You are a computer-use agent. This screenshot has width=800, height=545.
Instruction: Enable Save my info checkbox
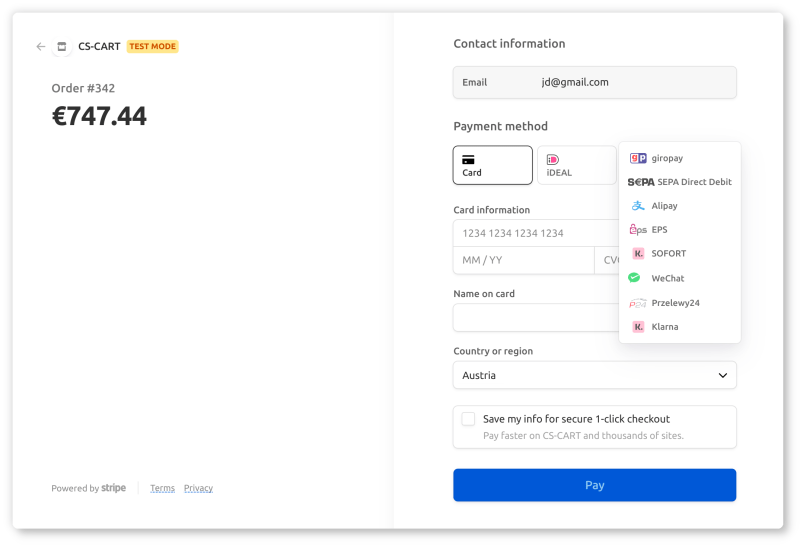pyautogui.click(x=468, y=419)
